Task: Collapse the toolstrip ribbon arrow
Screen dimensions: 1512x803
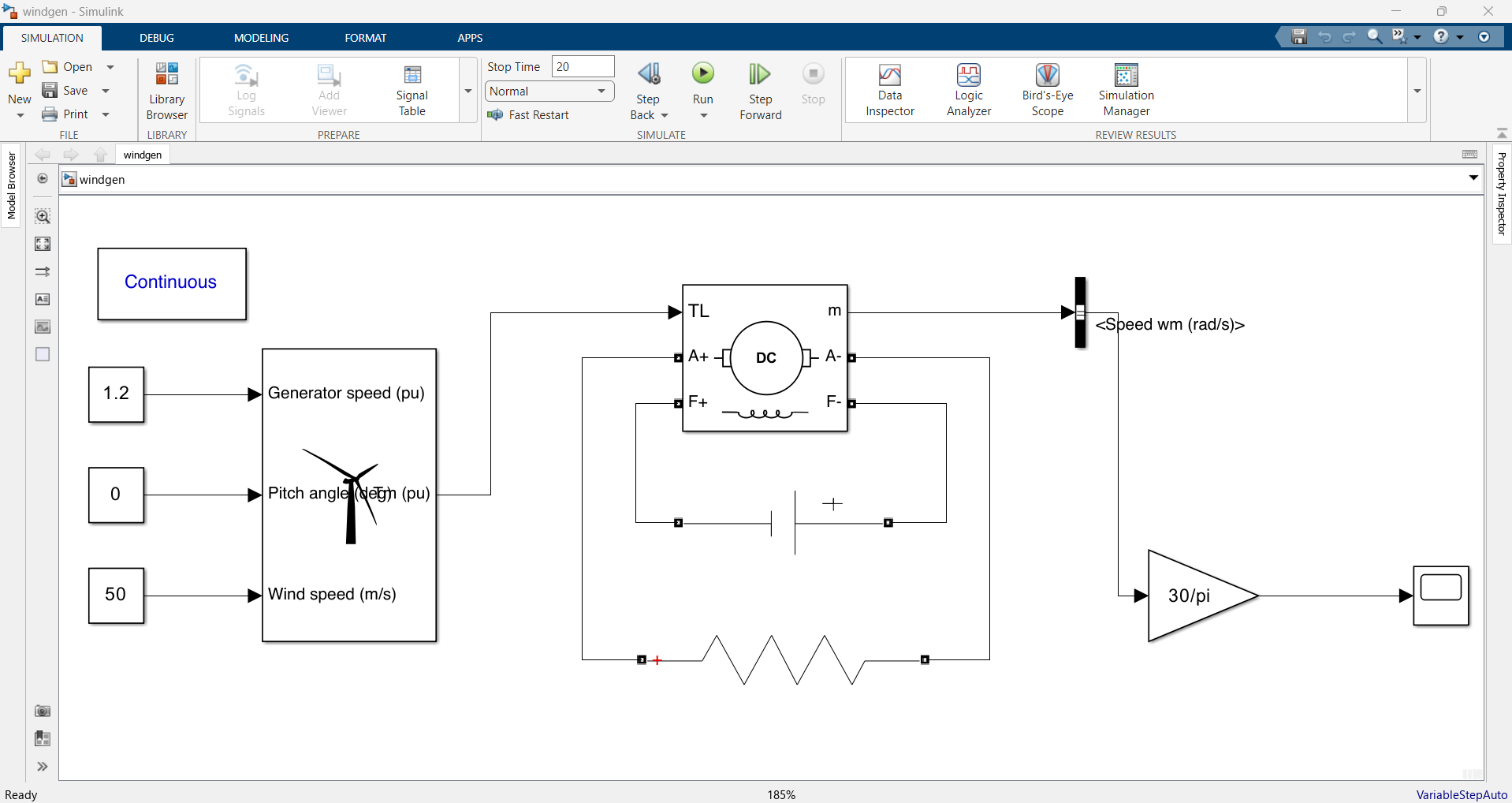Action: [x=1502, y=133]
